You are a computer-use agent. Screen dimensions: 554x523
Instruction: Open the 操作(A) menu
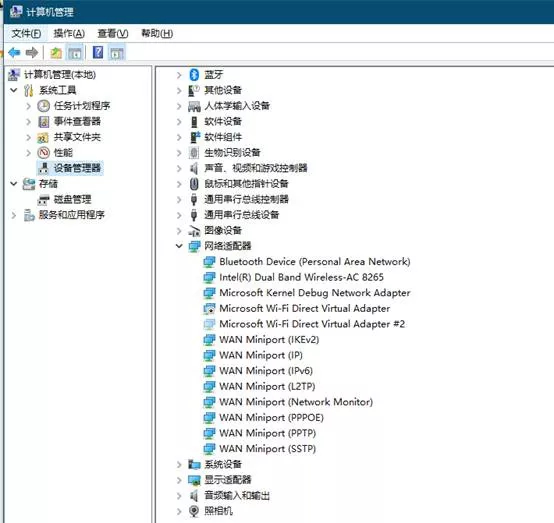69,34
